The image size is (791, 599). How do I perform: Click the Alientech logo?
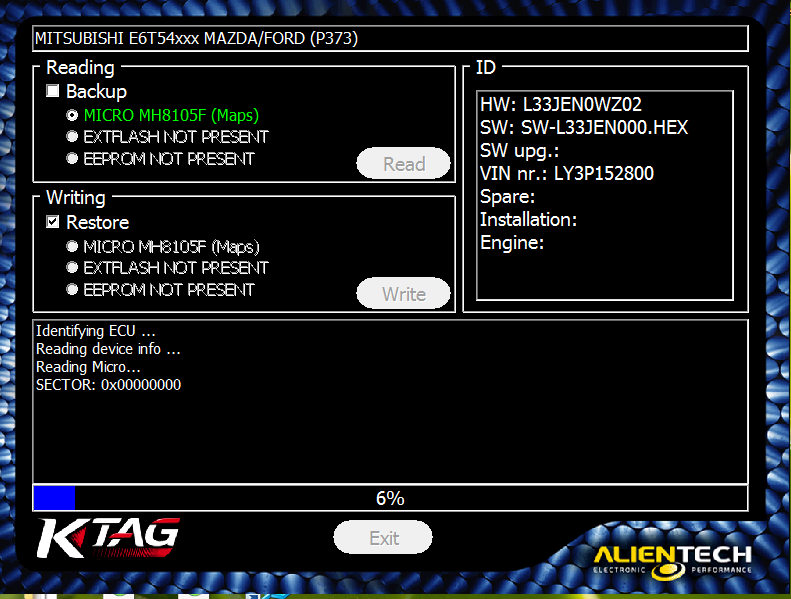[672, 562]
